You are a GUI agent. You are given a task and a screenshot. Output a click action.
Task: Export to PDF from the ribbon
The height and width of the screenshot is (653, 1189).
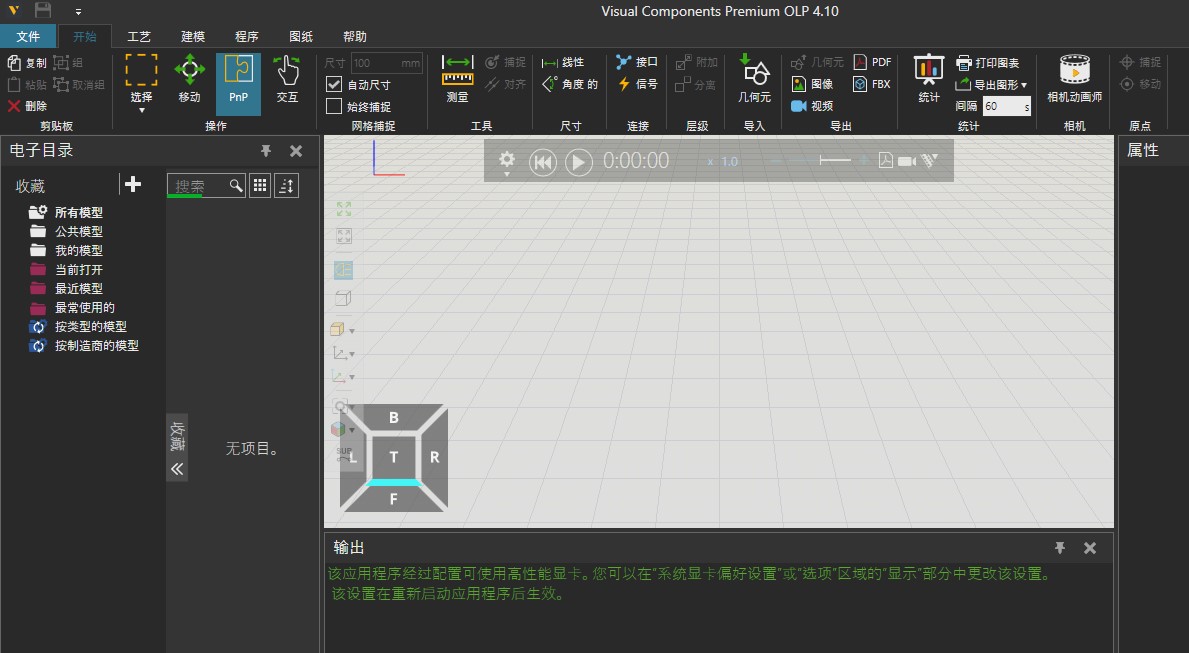(x=872, y=62)
